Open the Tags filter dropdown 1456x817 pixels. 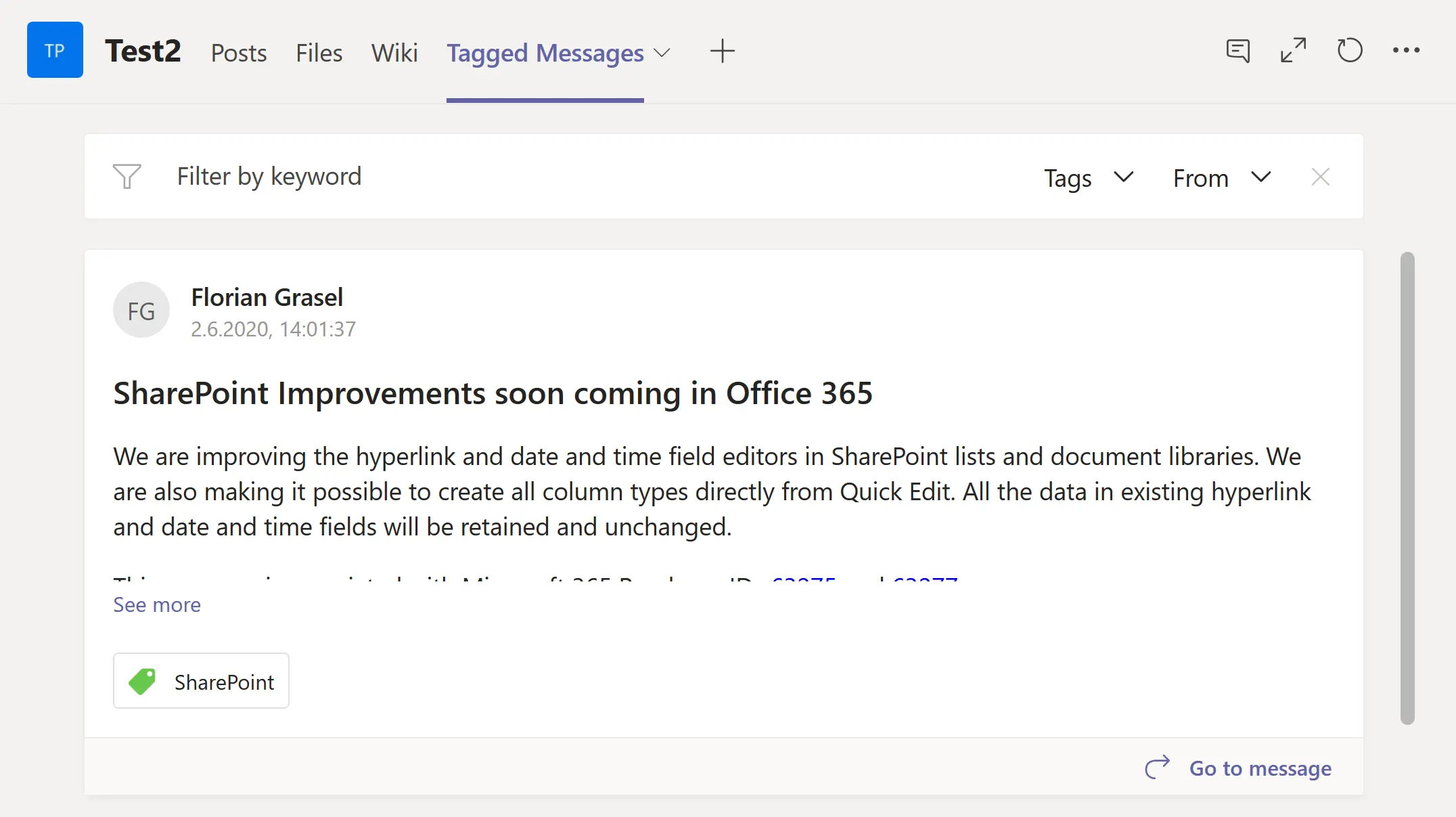click(1086, 178)
